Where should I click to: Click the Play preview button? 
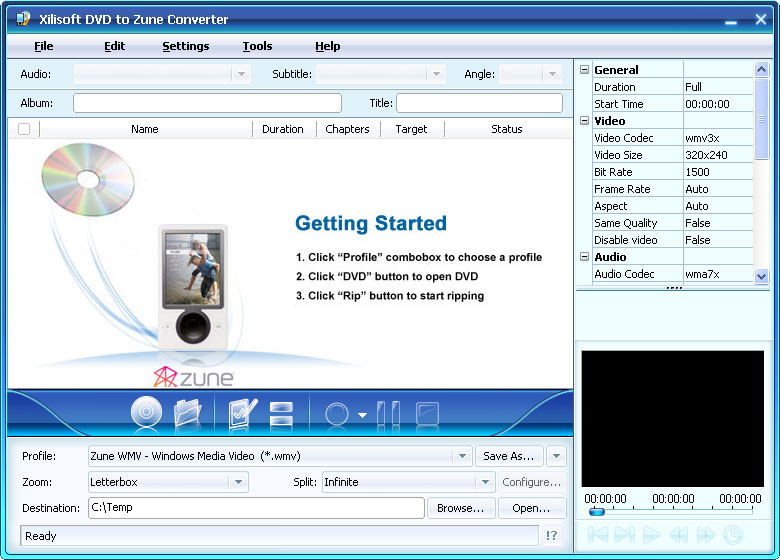[x=651, y=535]
